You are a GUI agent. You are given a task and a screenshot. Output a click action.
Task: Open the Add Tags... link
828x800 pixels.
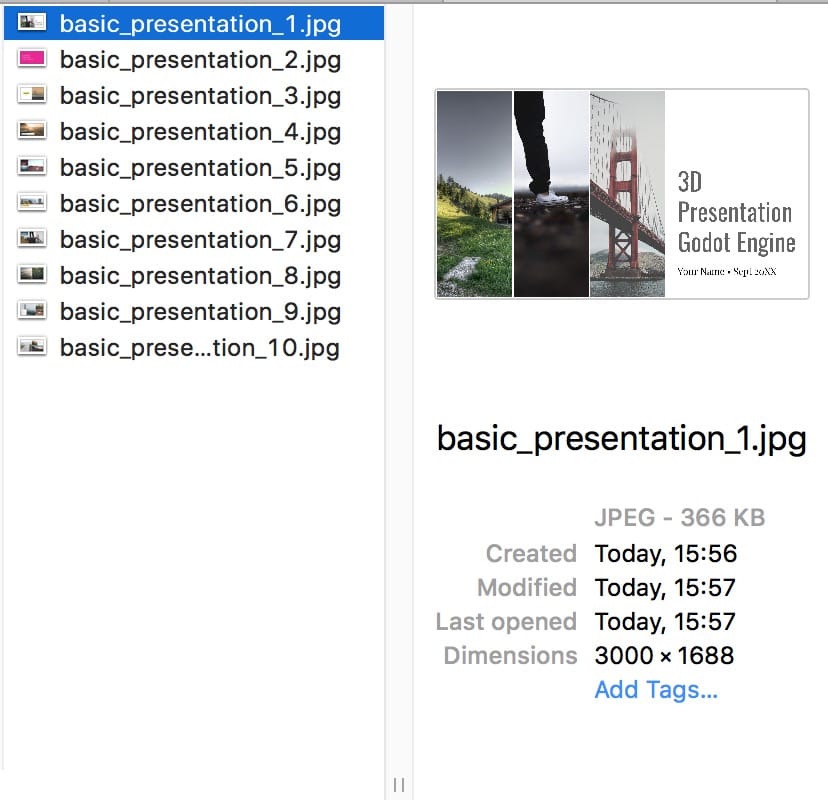click(x=656, y=690)
